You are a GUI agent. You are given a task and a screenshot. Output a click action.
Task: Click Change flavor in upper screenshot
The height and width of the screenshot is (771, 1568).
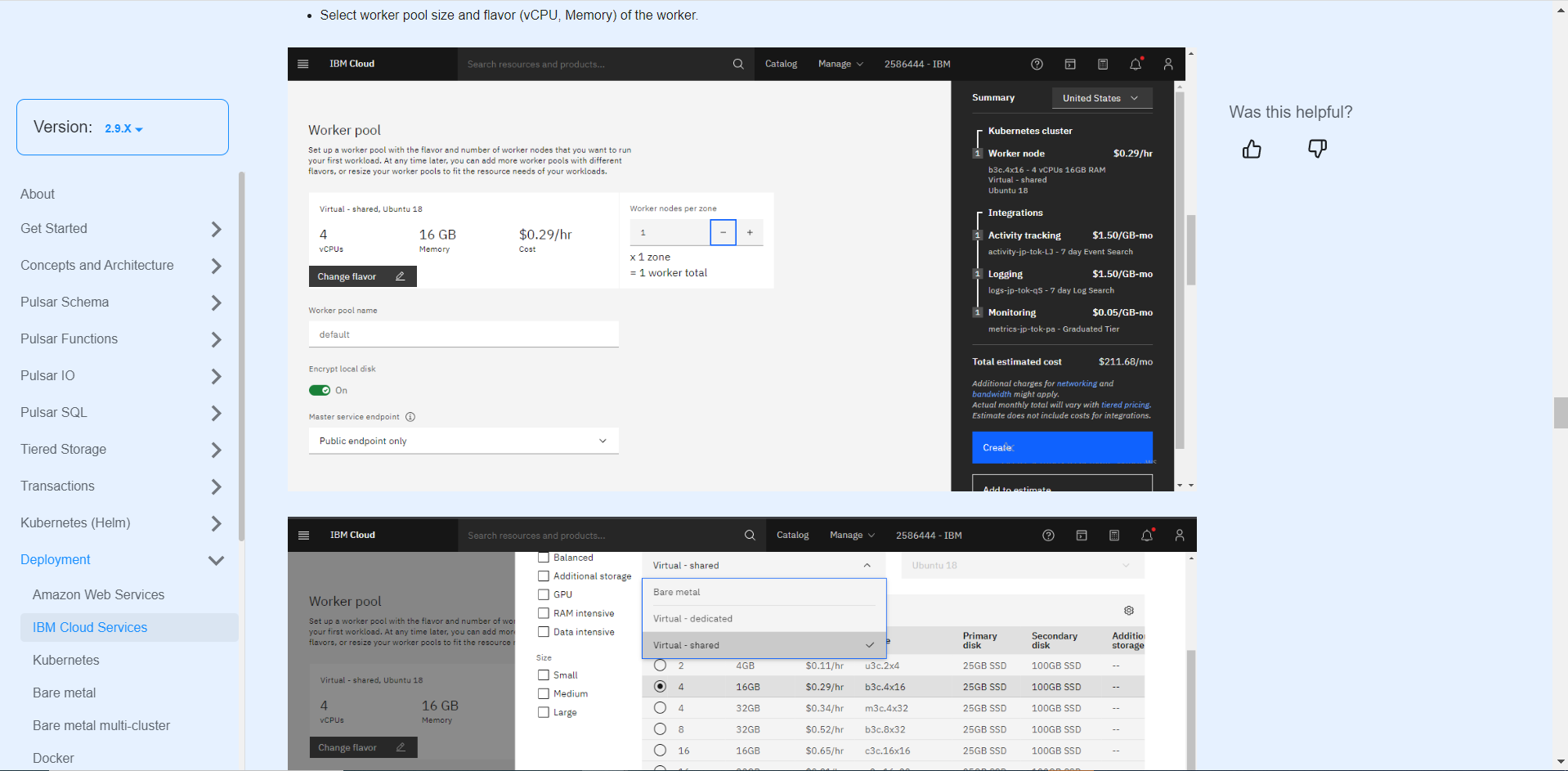click(x=362, y=276)
